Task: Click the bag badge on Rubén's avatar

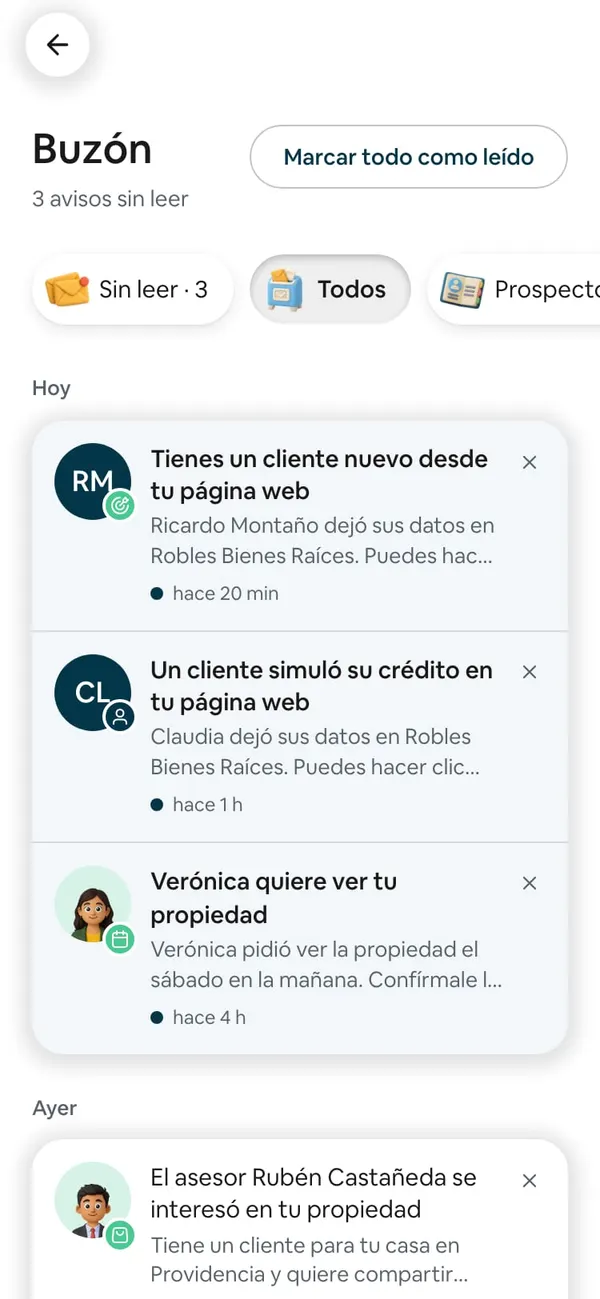Action: click(x=120, y=1236)
